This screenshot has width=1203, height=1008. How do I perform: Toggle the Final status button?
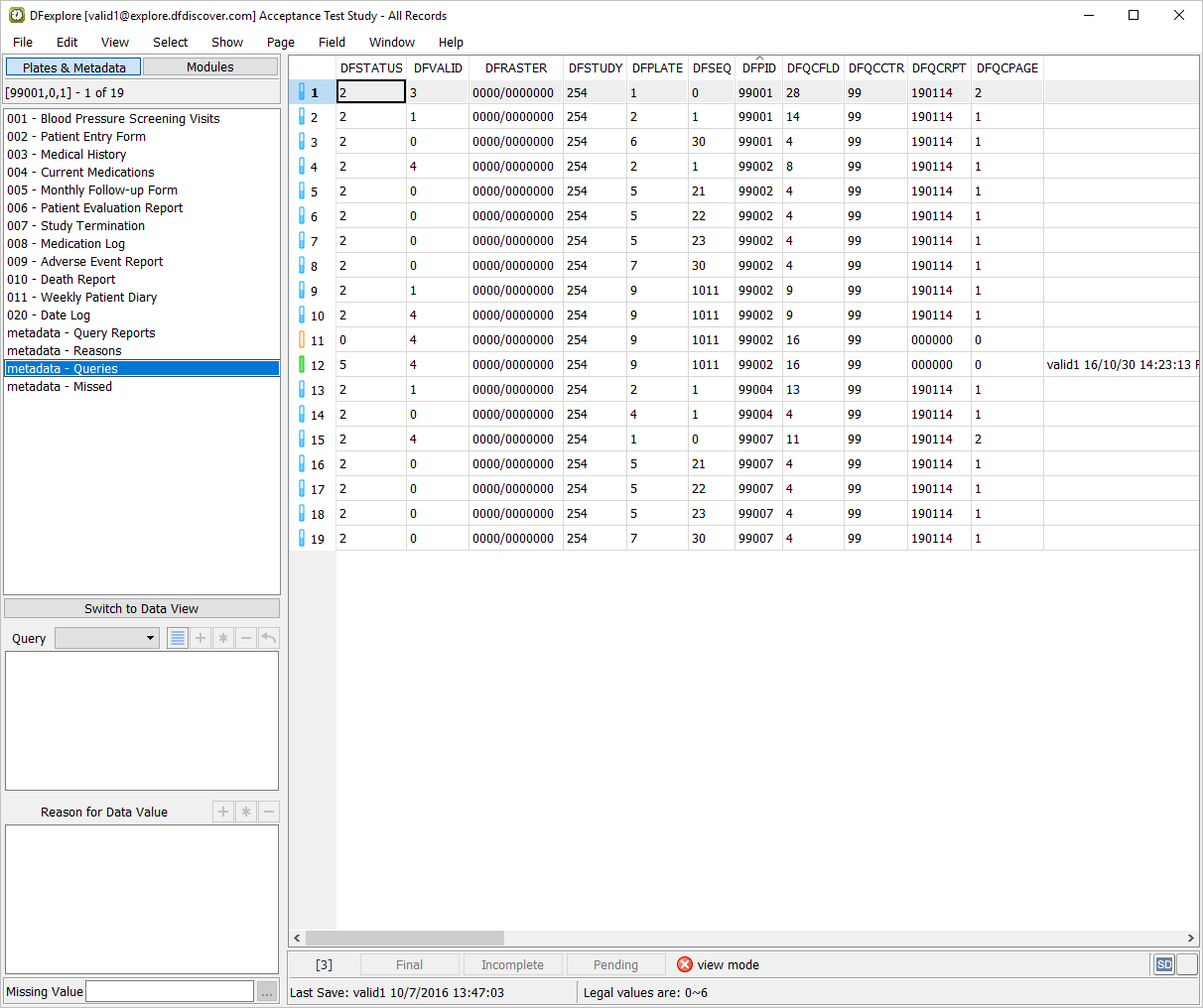[x=409, y=964]
